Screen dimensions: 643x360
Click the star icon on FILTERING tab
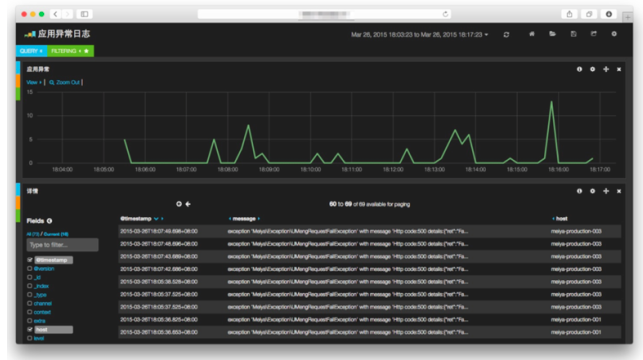(86, 51)
